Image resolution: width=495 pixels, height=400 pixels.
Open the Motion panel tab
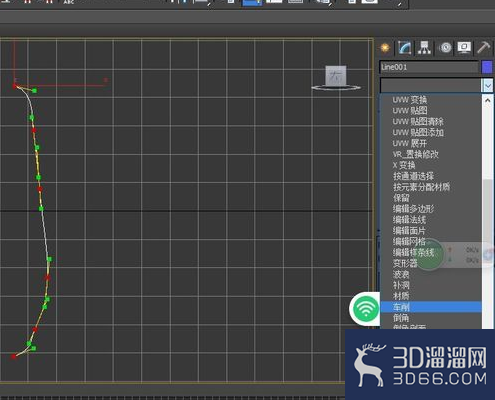click(x=446, y=48)
